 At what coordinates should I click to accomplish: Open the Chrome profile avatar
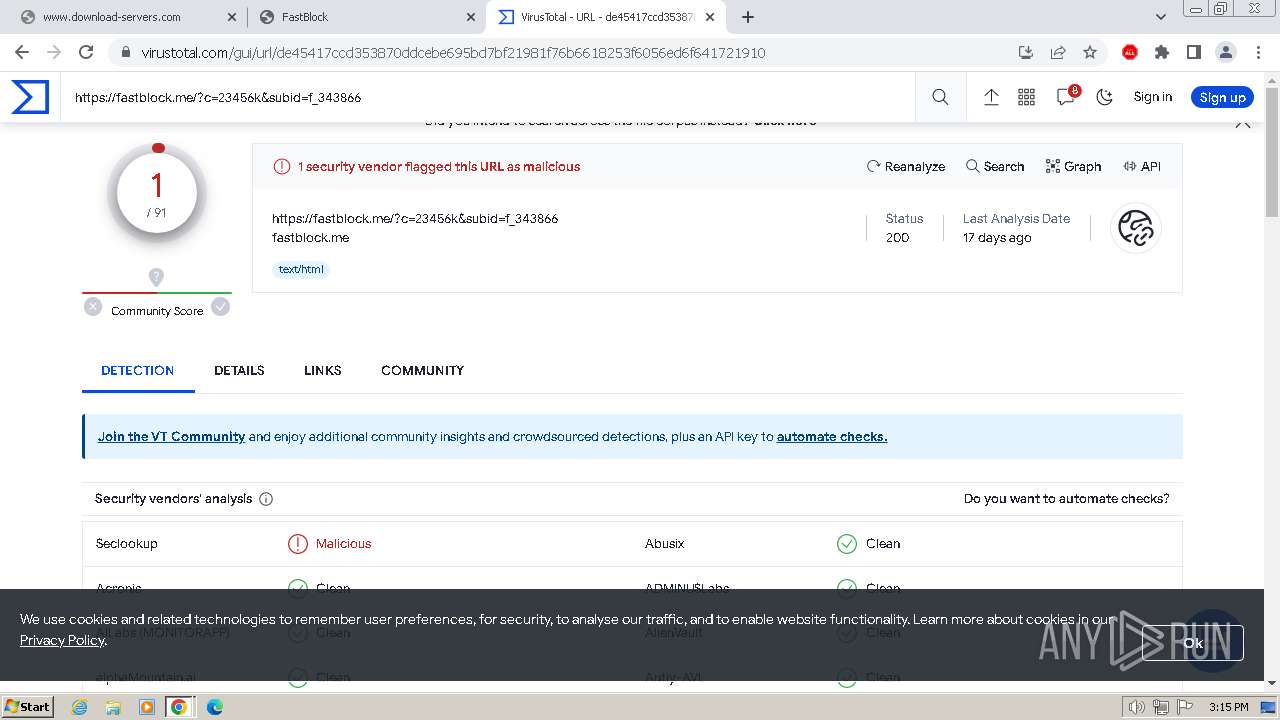click(1226, 52)
